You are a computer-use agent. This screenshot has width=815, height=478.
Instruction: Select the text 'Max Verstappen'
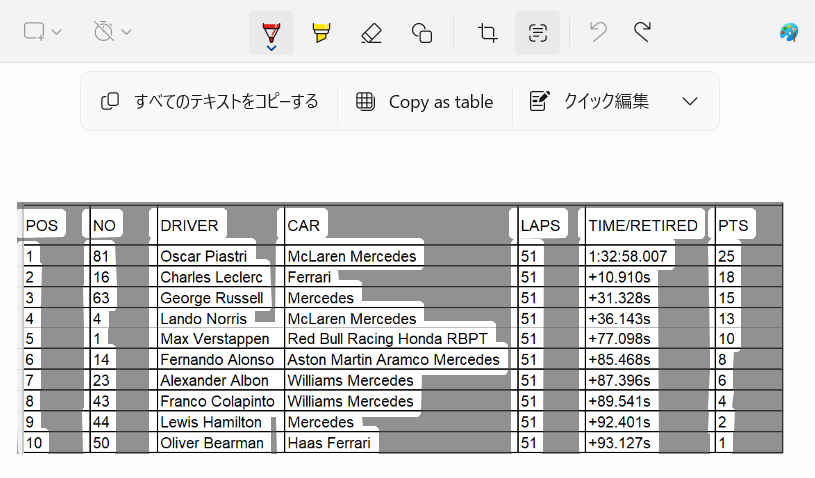tap(215, 339)
